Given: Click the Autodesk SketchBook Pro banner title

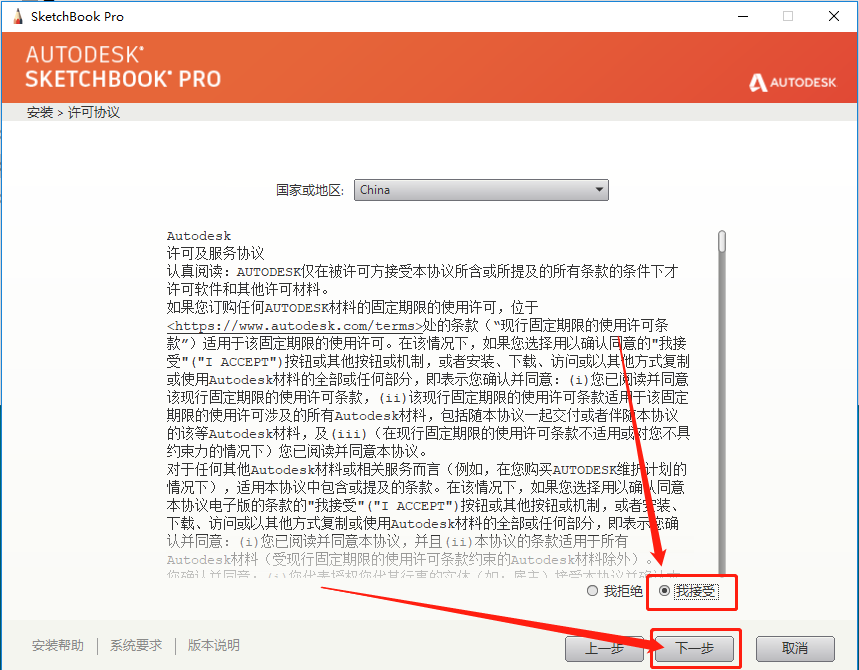Looking at the screenshot, I should [x=123, y=67].
